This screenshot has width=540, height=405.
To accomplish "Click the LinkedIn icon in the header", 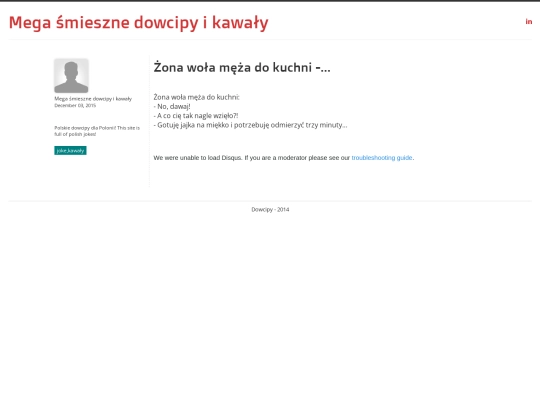I will 529,22.
